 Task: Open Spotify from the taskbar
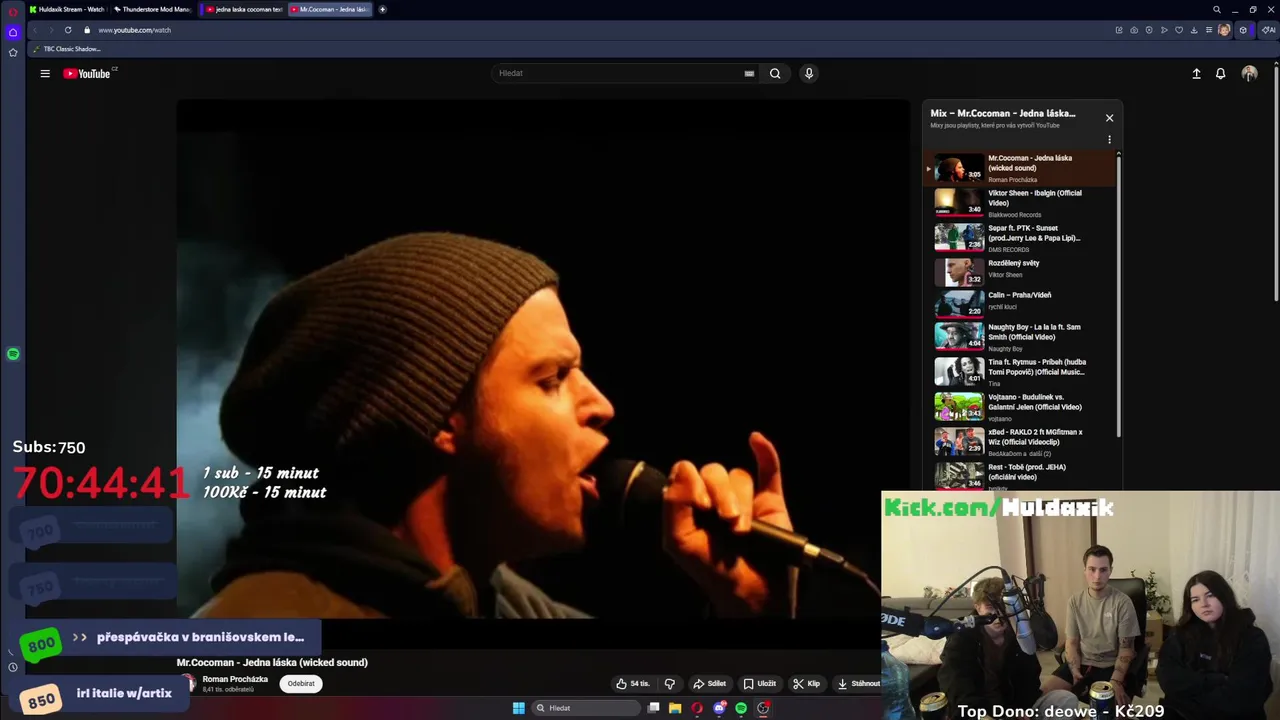[741, 708]
